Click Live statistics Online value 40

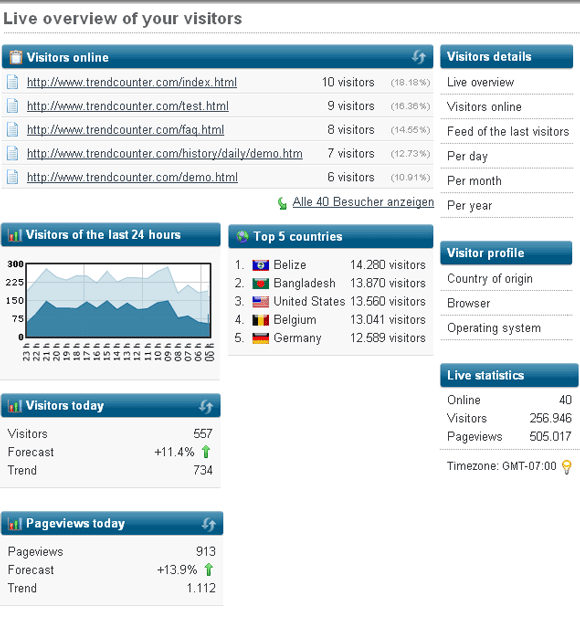pyautogui.click(x=565, y=399)
